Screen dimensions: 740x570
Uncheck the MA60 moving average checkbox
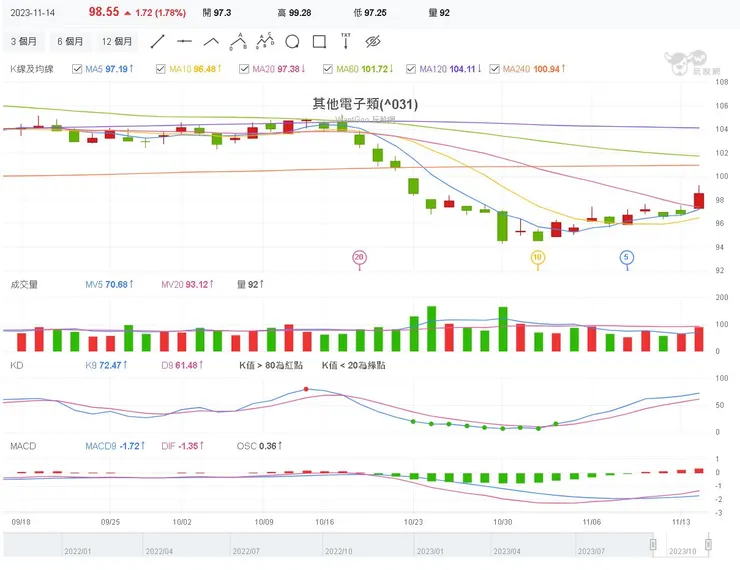328,69
